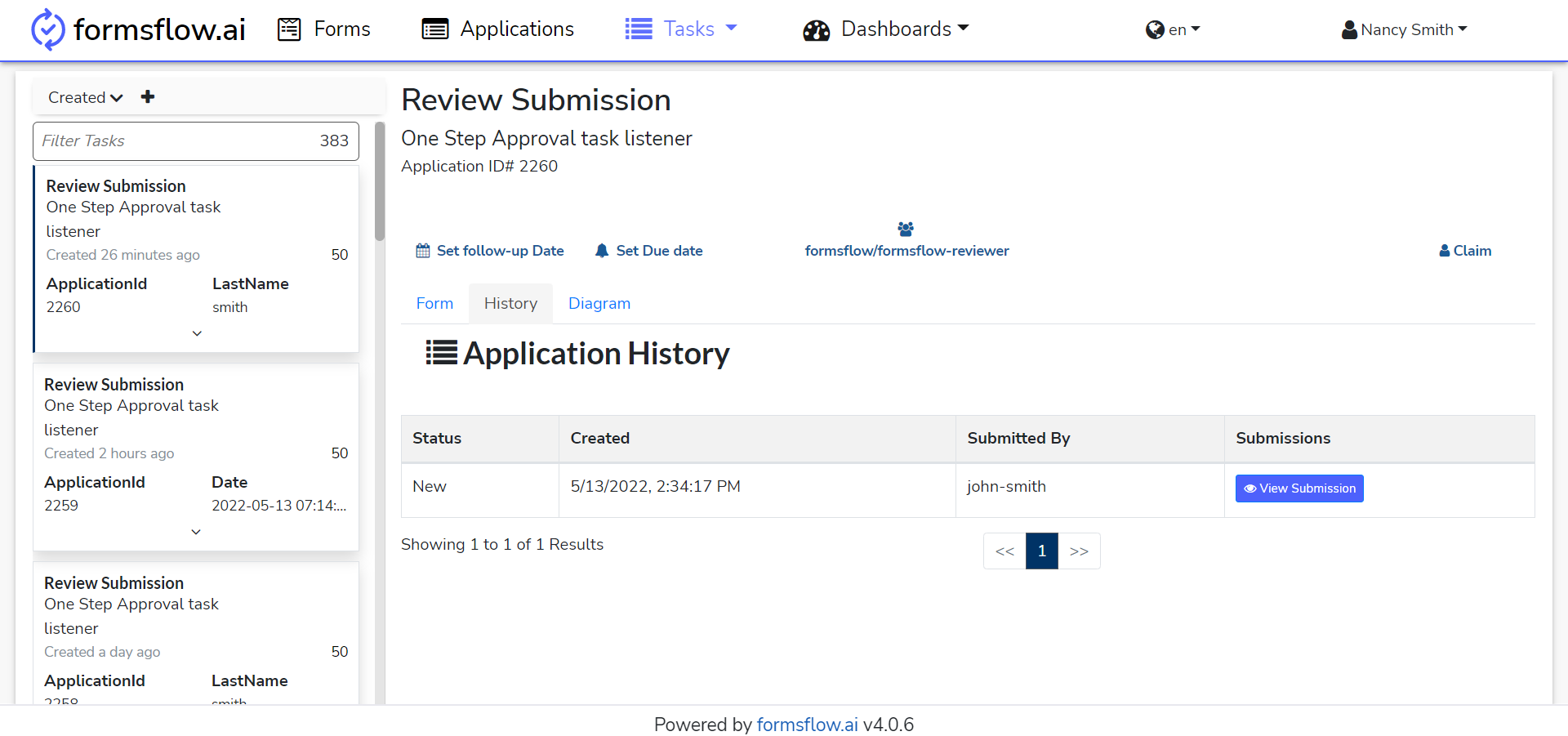Click the user groups icon
Viewport: 1568px width, 736px height.
(x=906, y=229)
